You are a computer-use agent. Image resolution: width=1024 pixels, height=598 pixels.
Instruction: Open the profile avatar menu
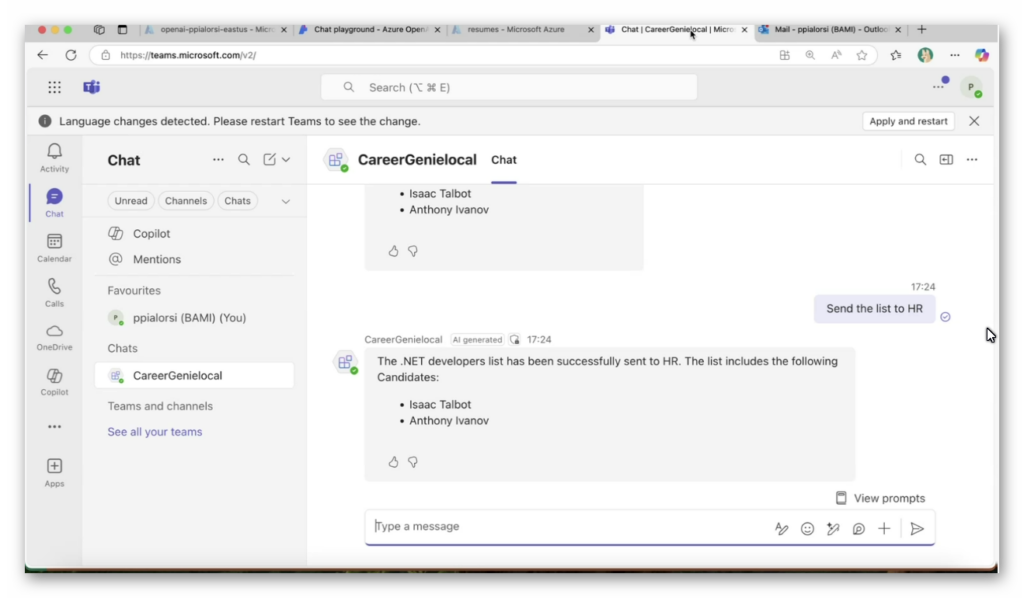[972, 87]
